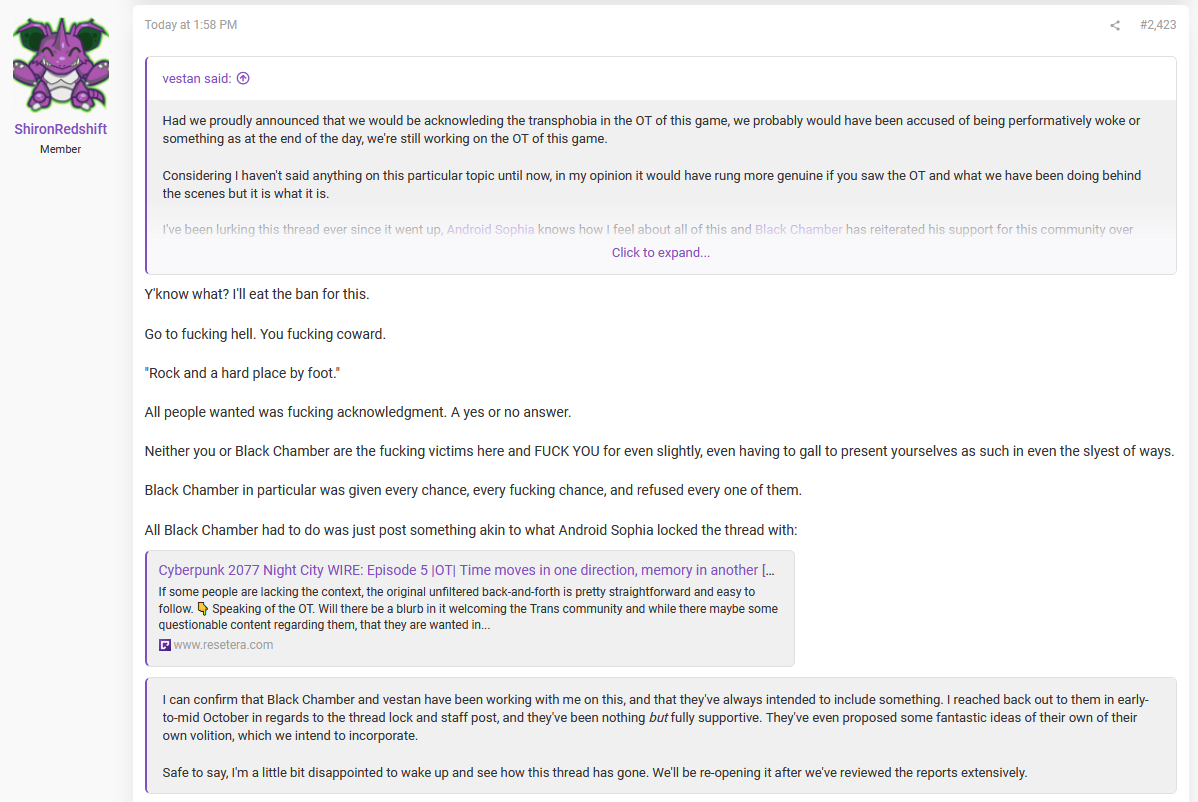Expand the quoted post via Click to expand
The width and height of the screenshot is (1198, 802).
660,252
